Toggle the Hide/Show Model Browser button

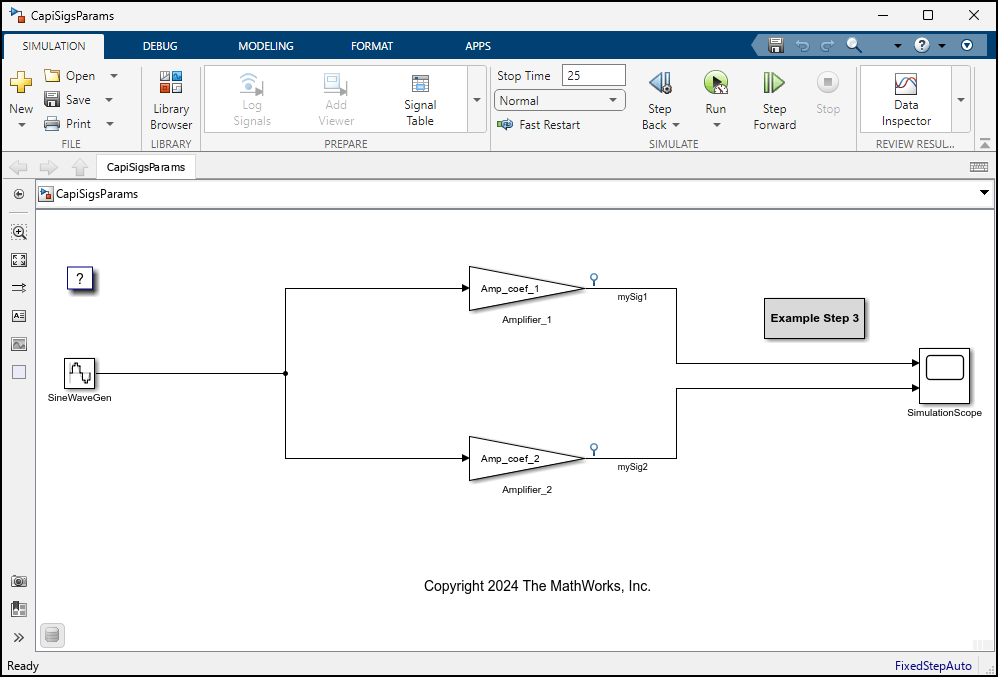coord(19,194)
